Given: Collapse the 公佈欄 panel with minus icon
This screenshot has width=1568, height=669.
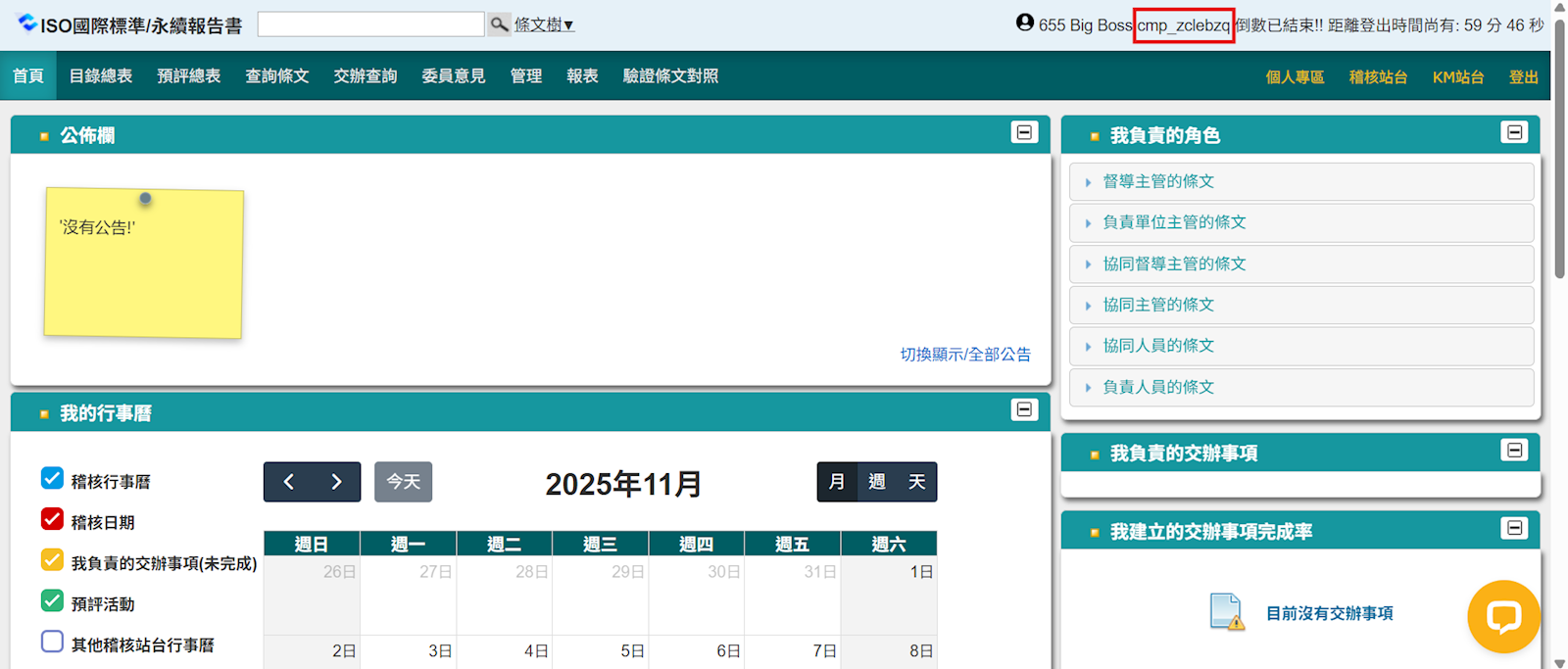Looking at the screenshot, I should (x=1024, y=132).
